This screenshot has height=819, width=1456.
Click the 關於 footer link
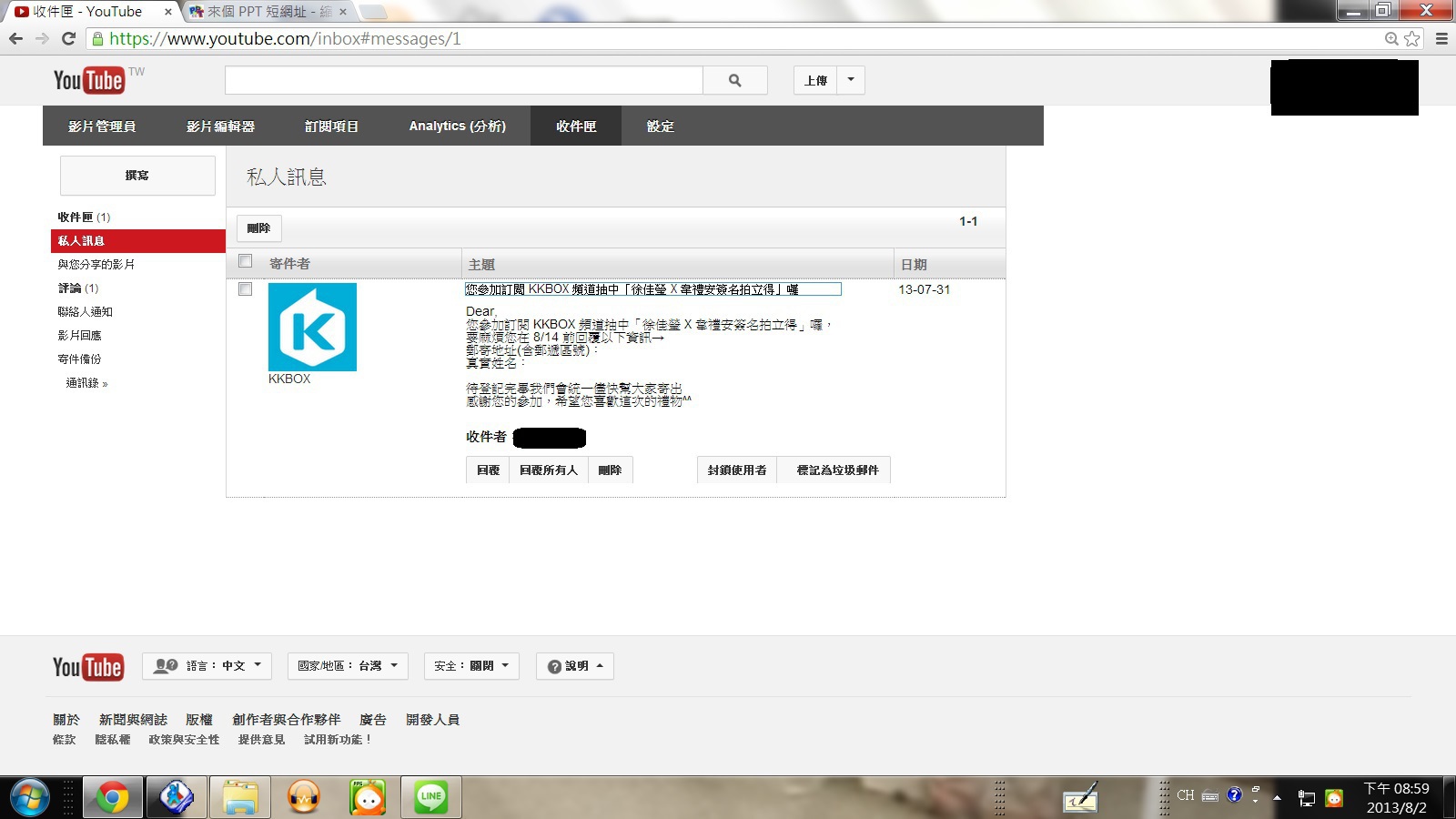66,720
